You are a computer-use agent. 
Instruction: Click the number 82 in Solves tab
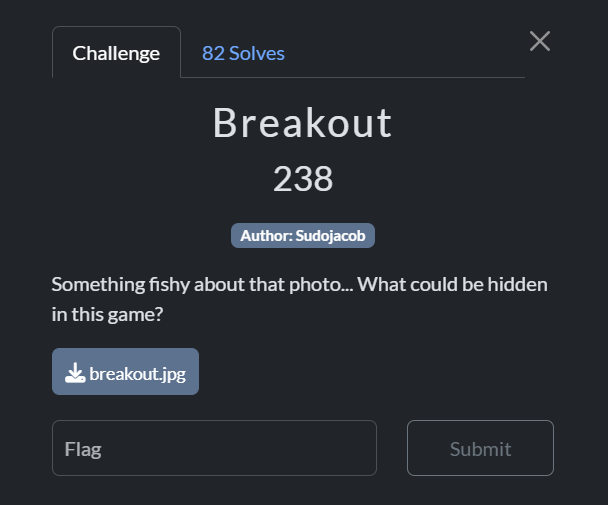click(x=213, y=53)
